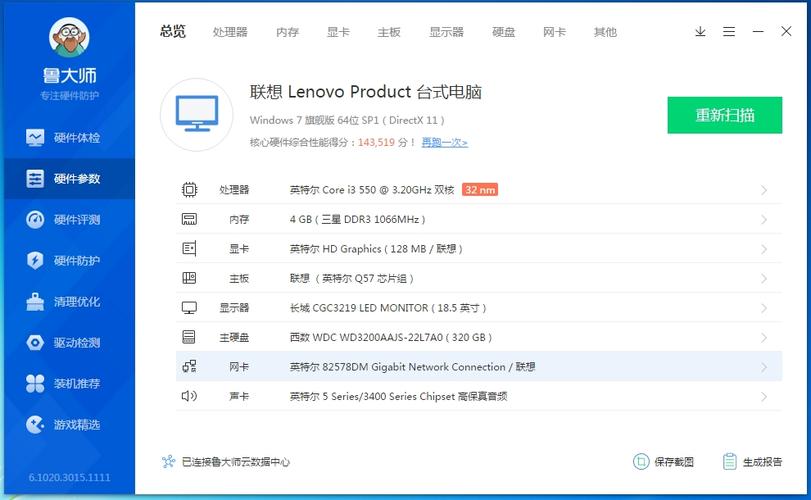
Task: Select 硬件参数 in the sidebar
Action: pyautogui.click(x=69, y=179)
